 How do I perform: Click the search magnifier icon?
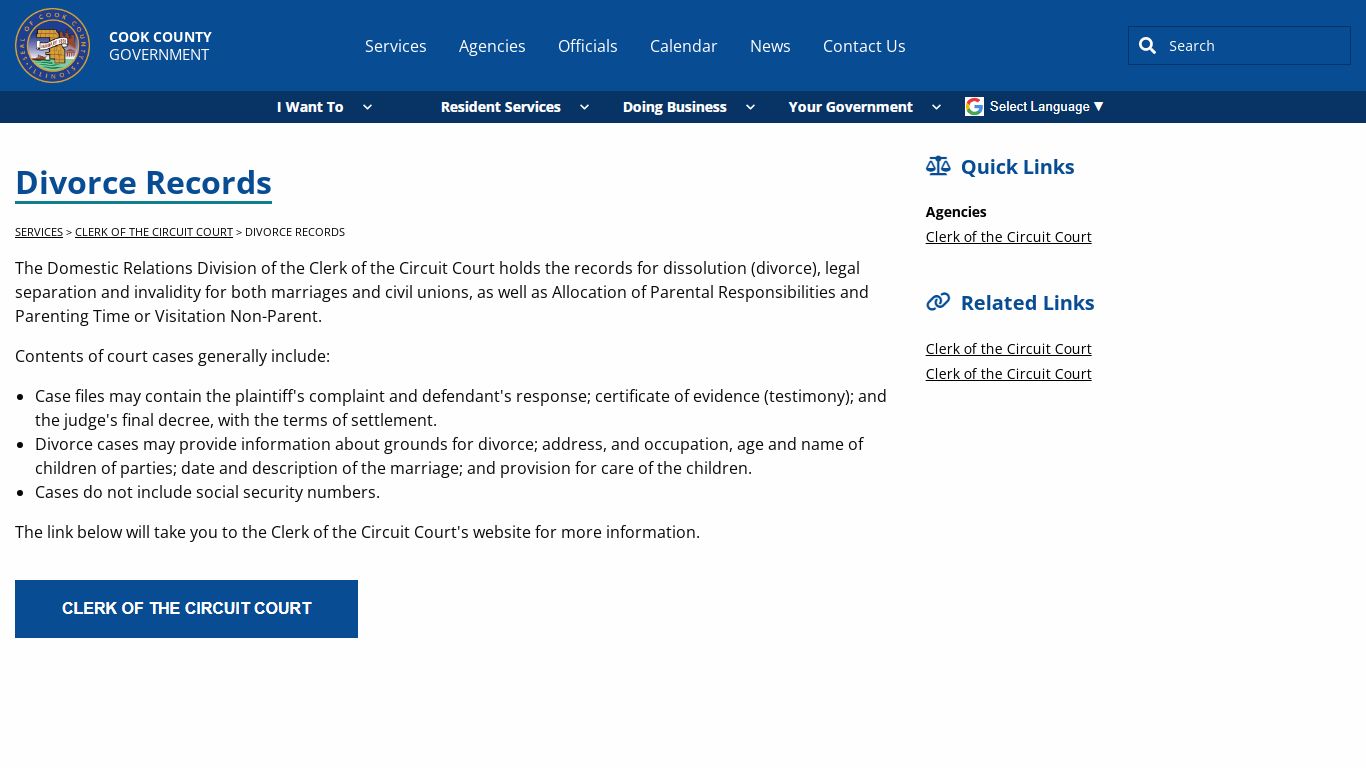[x=1147, y=45]
